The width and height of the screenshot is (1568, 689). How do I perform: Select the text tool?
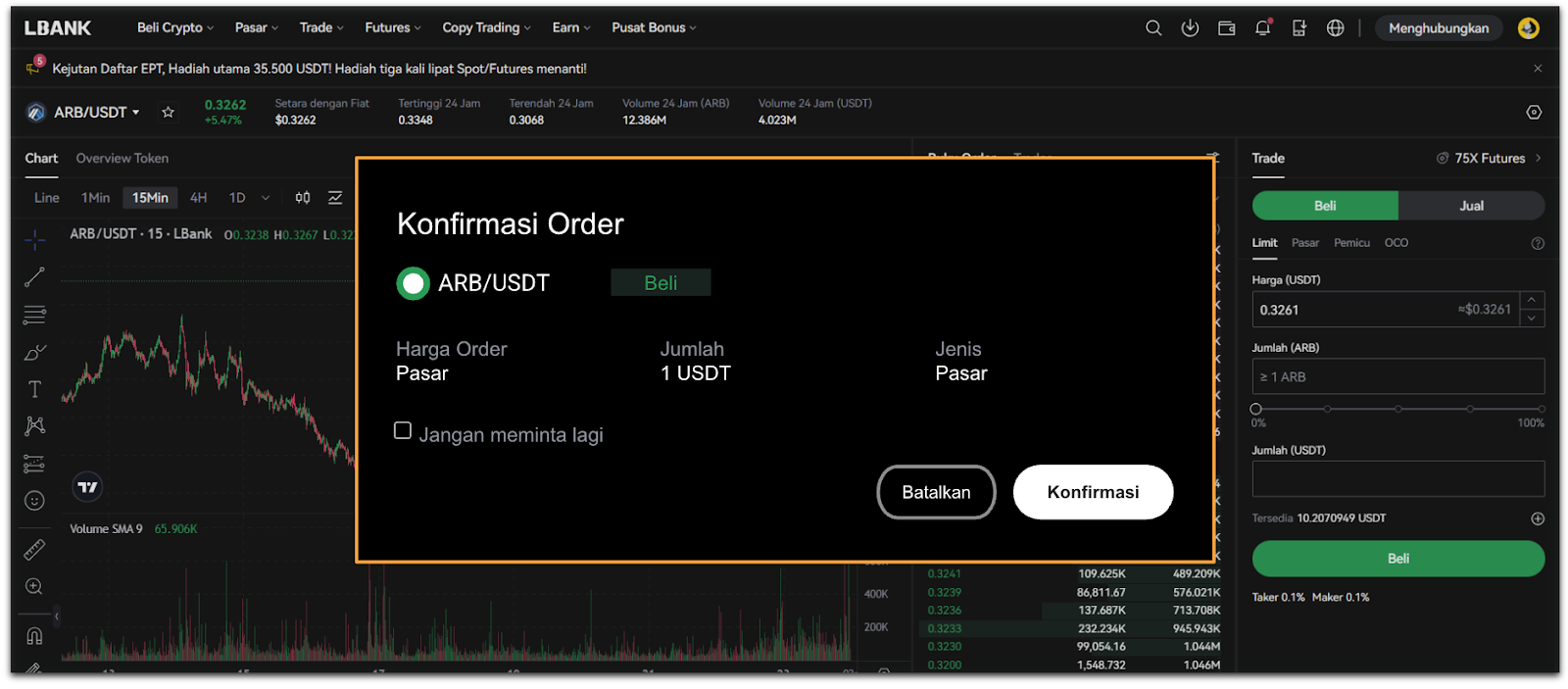[x=34, y=389]
